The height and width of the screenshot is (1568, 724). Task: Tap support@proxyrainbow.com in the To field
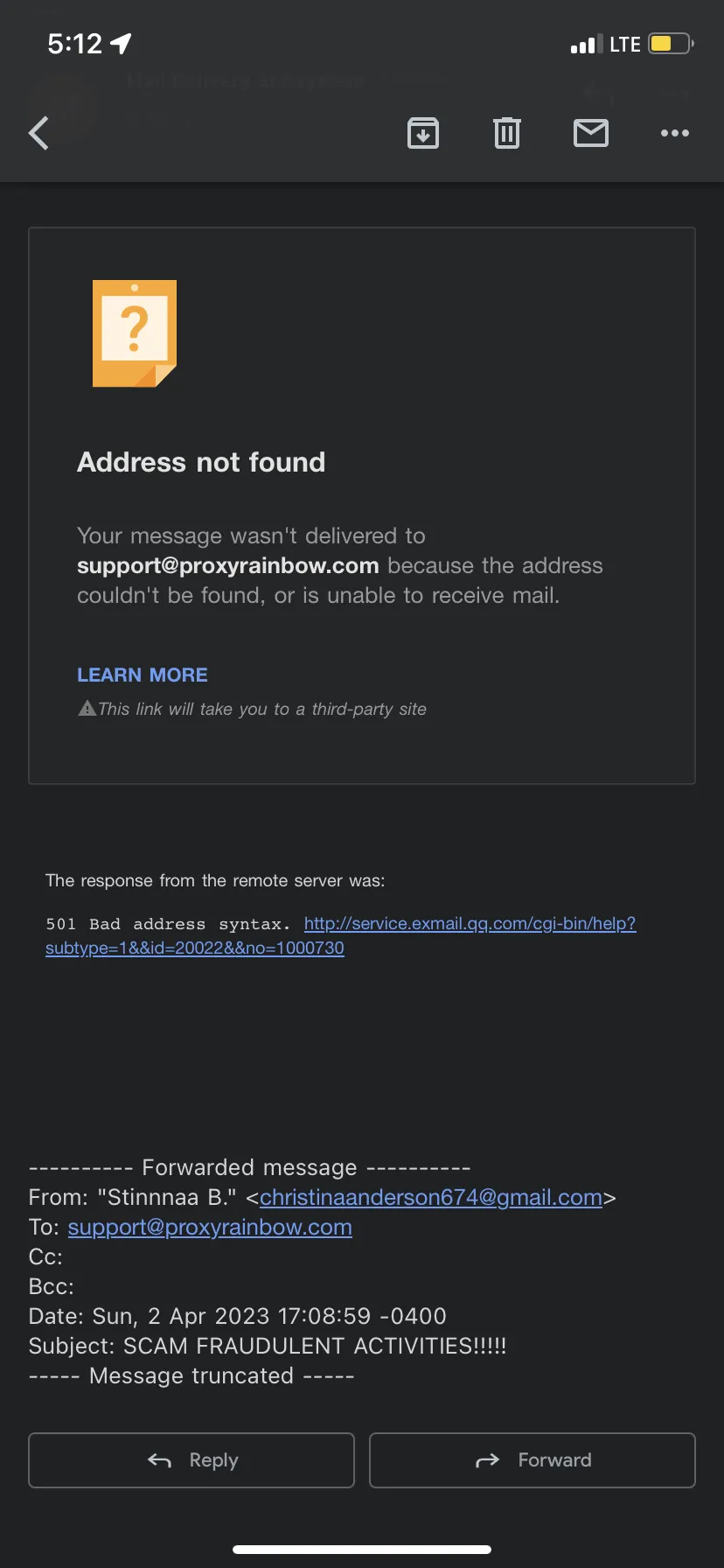point(210,1227)
